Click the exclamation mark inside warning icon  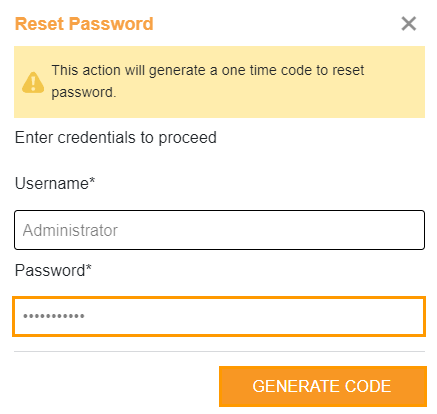33,83
